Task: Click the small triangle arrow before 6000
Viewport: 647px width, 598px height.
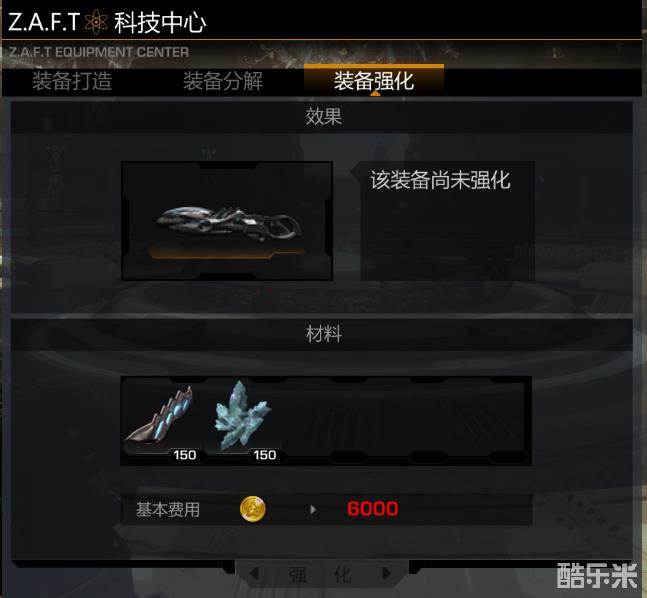Action: click(x=313, y=510)
